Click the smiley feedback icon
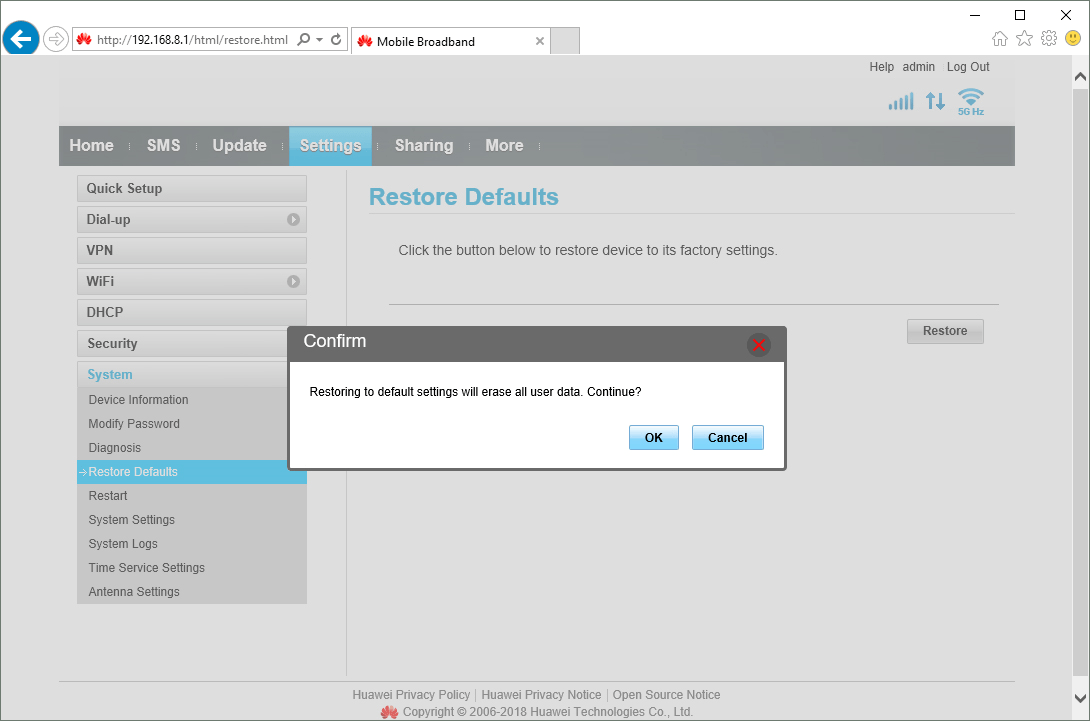The image size is (1090, 721). [1072, 37]
